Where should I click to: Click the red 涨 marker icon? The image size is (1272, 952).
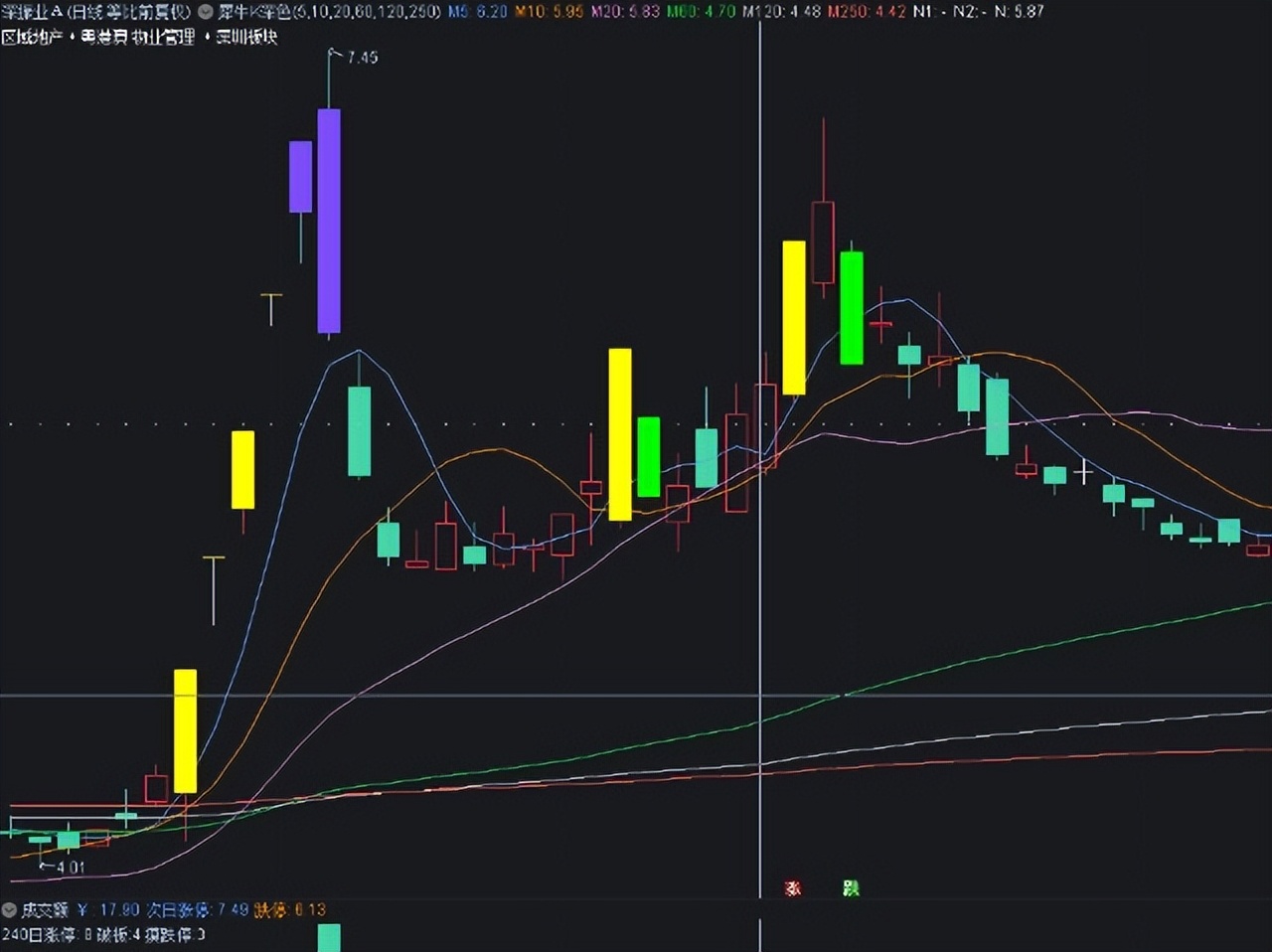792,887
